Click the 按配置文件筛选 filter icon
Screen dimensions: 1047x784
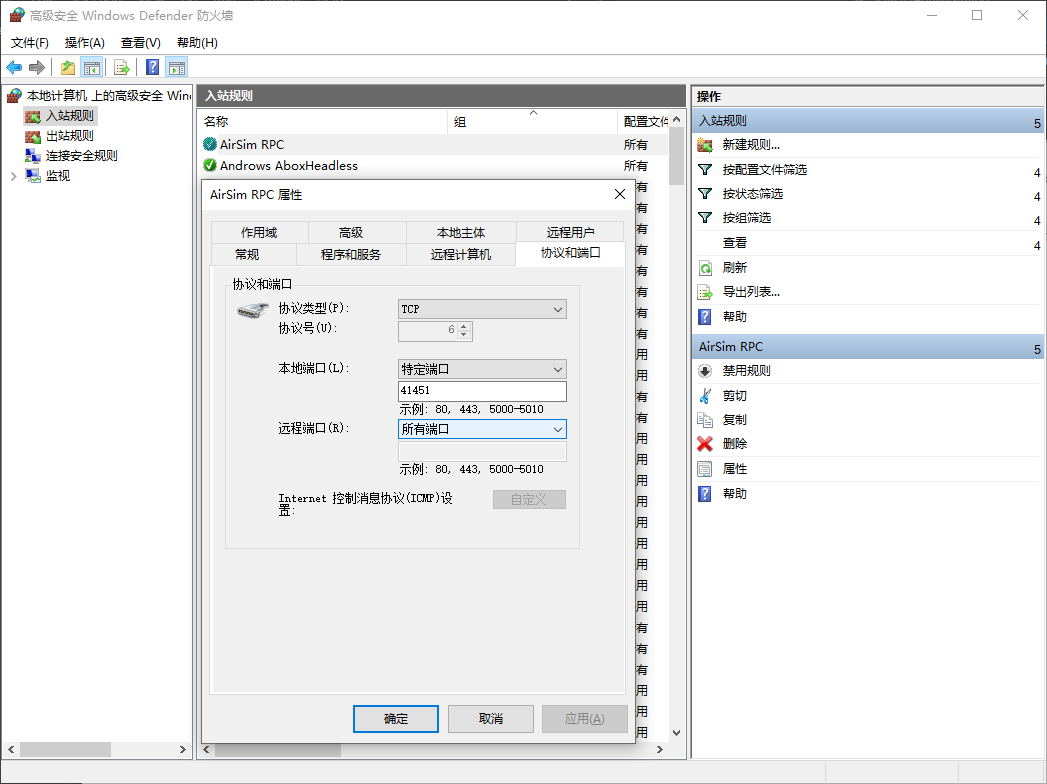704,170
